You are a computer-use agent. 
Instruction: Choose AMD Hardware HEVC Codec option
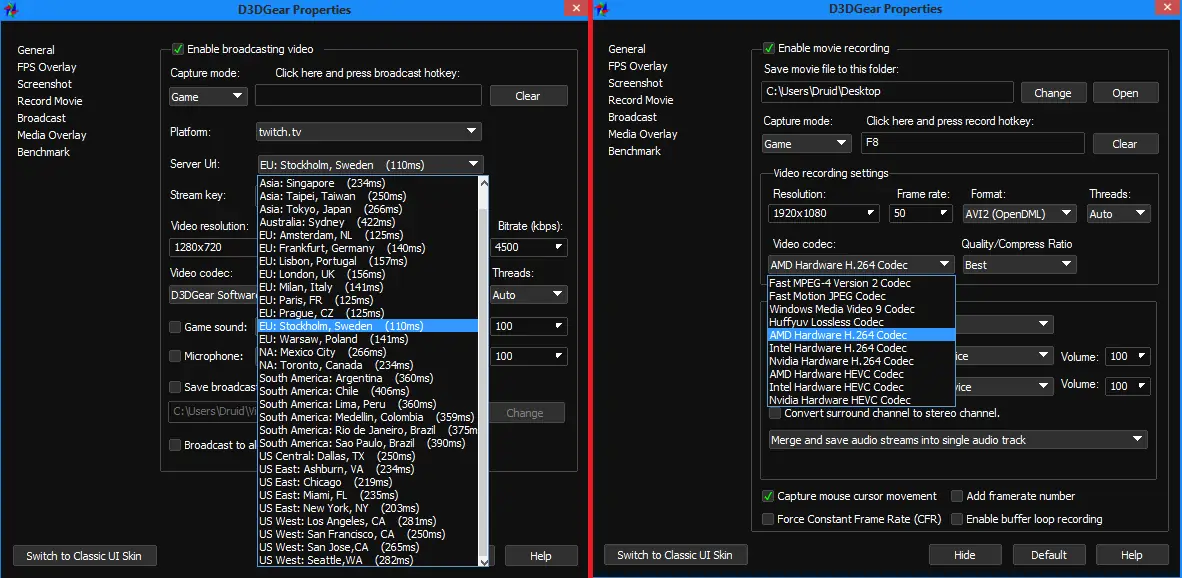coord(861,374)
